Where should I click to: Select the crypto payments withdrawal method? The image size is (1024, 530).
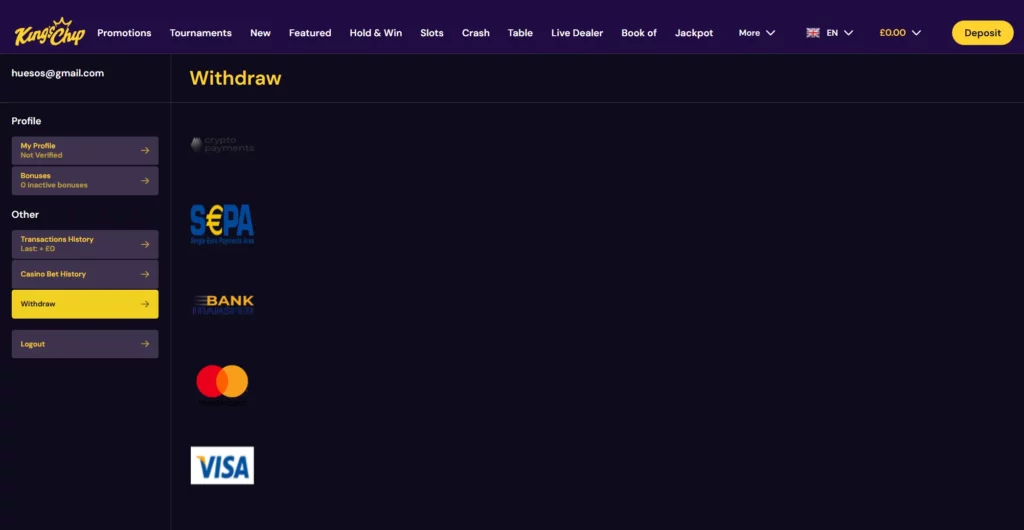point(222,145)
